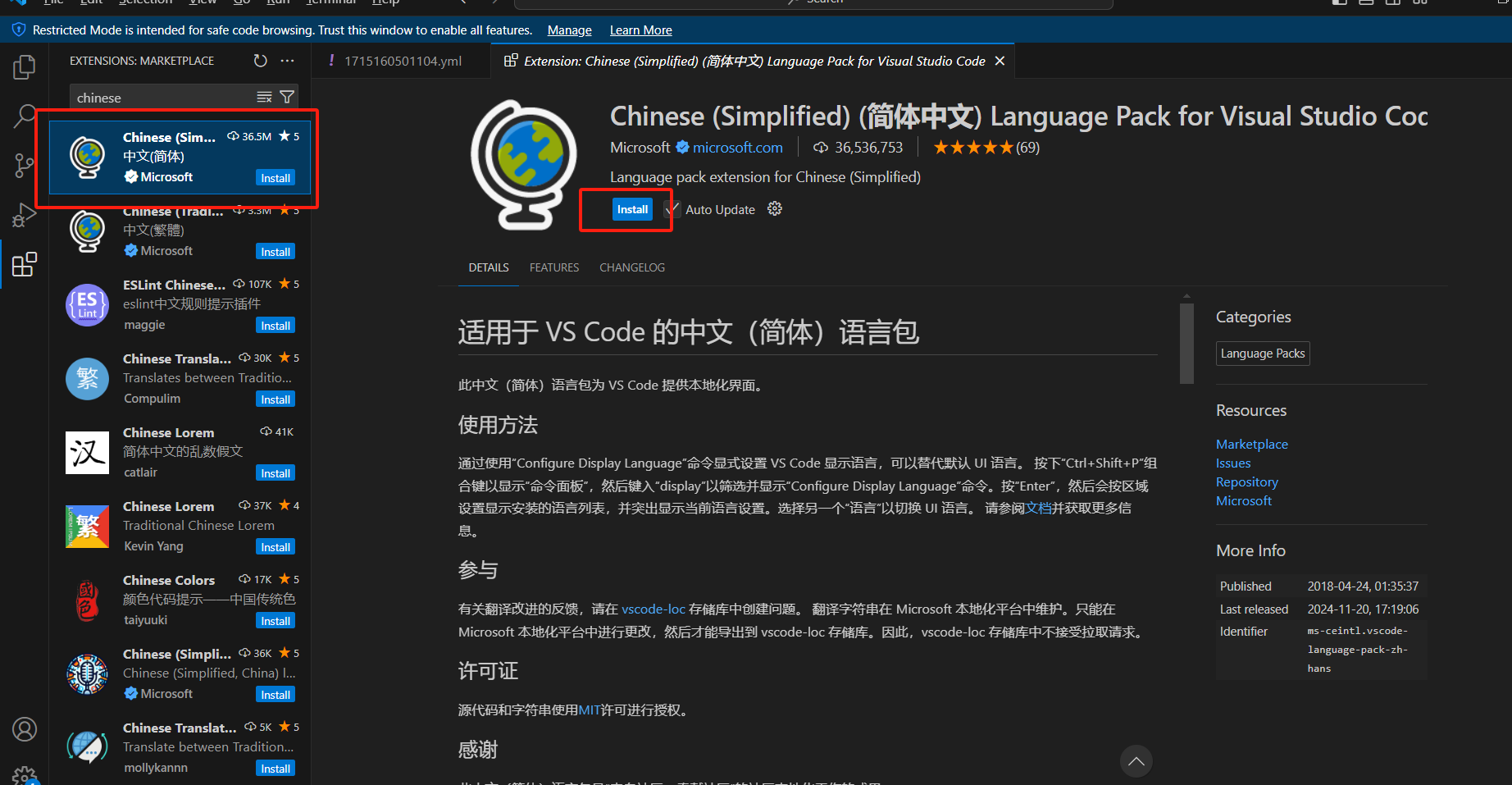Install the Chinese (Simplified, China) speech extension
Screen dimensions: 1512x785
point(276,695)
